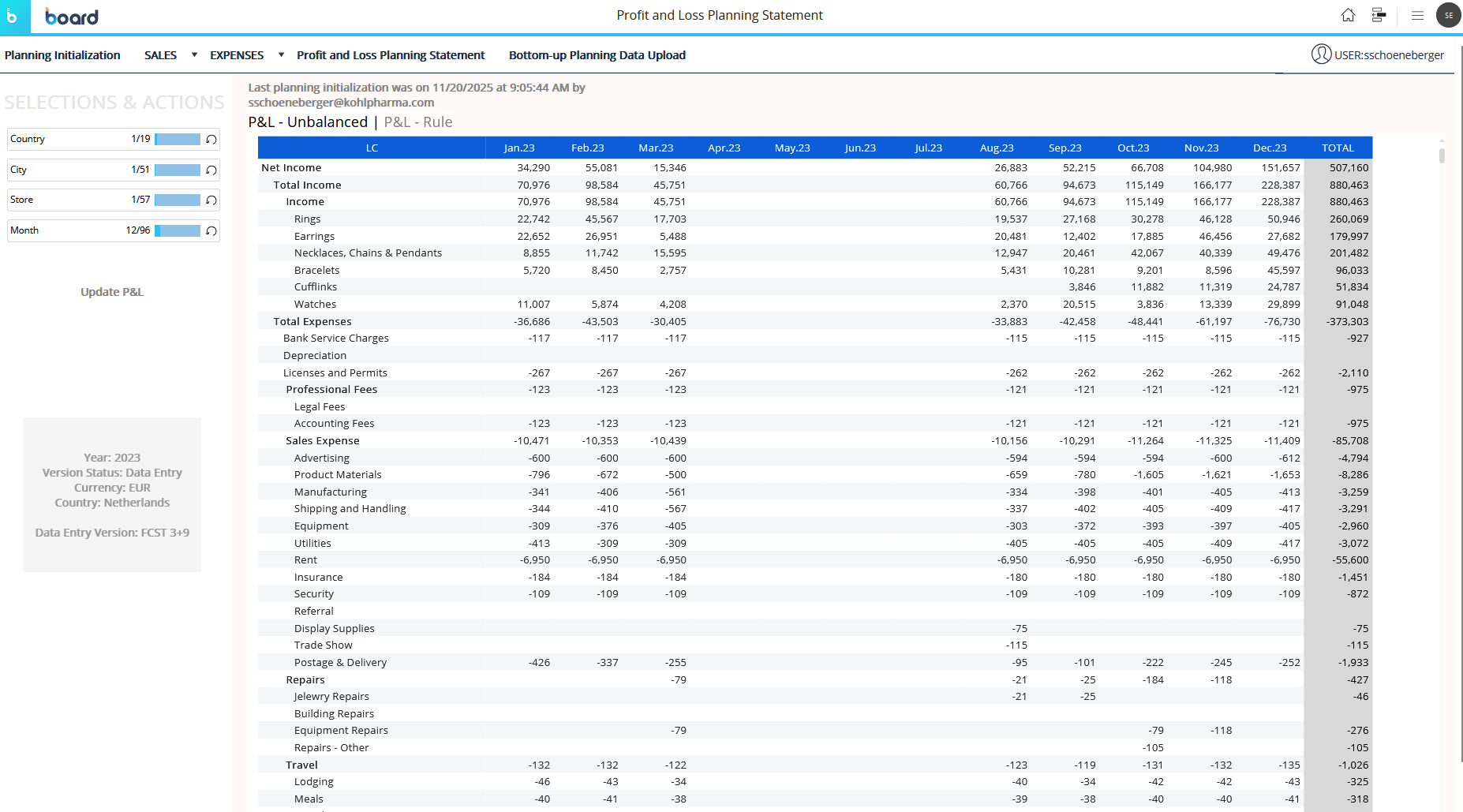Open the Month selector

[113, 230]
